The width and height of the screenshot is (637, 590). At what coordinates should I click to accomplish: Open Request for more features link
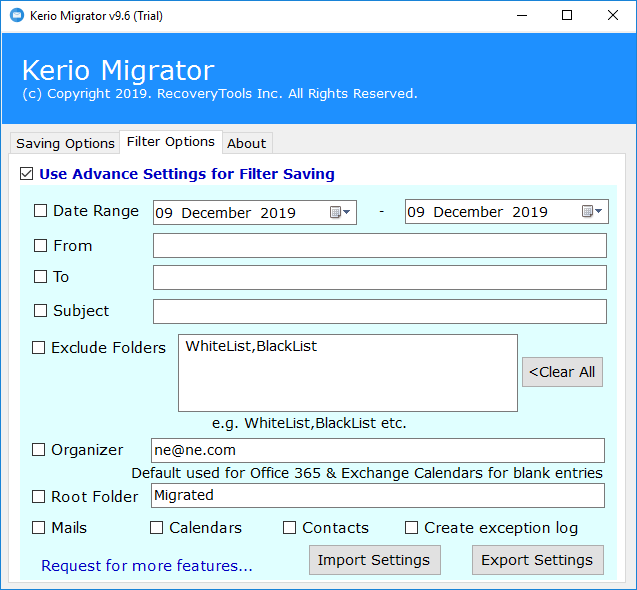tap(147, 566)
